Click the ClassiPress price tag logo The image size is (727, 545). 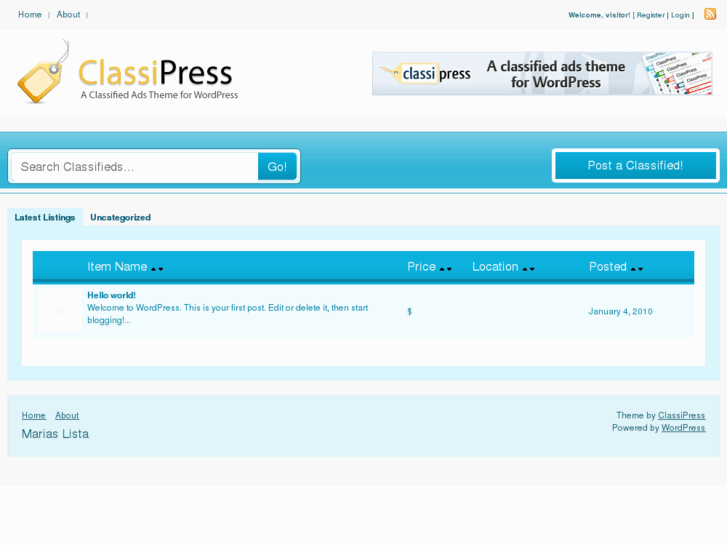coord(44,72)
